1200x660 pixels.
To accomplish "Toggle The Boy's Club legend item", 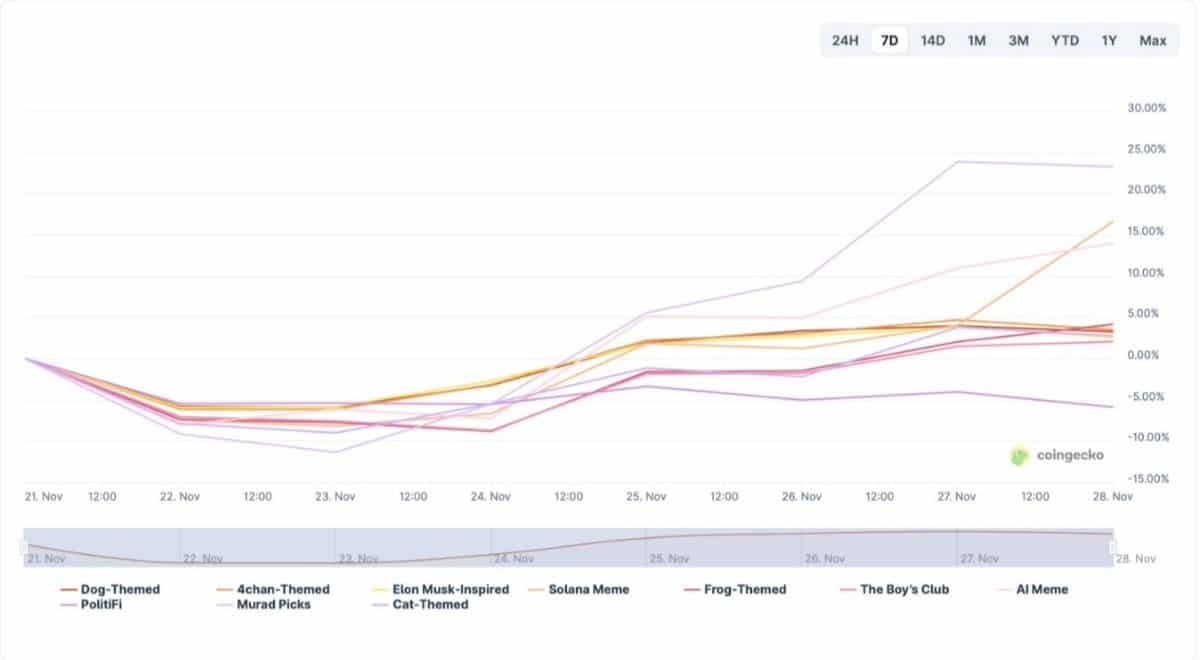I will tap(904, 589).
